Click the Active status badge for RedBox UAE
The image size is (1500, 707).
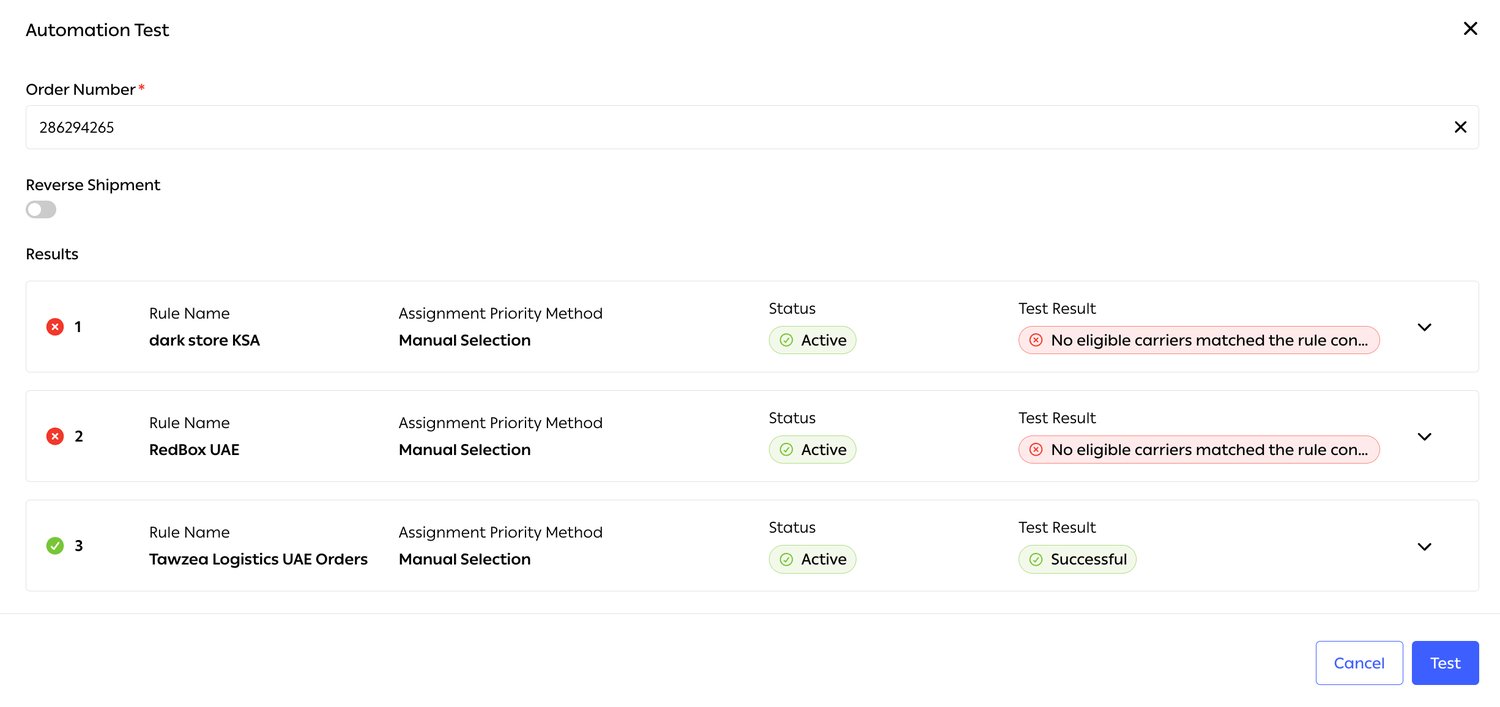(813, 450)
